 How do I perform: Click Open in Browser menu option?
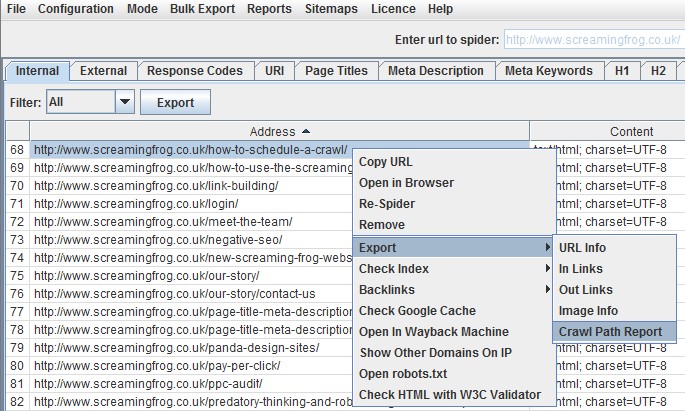[406, 183]
